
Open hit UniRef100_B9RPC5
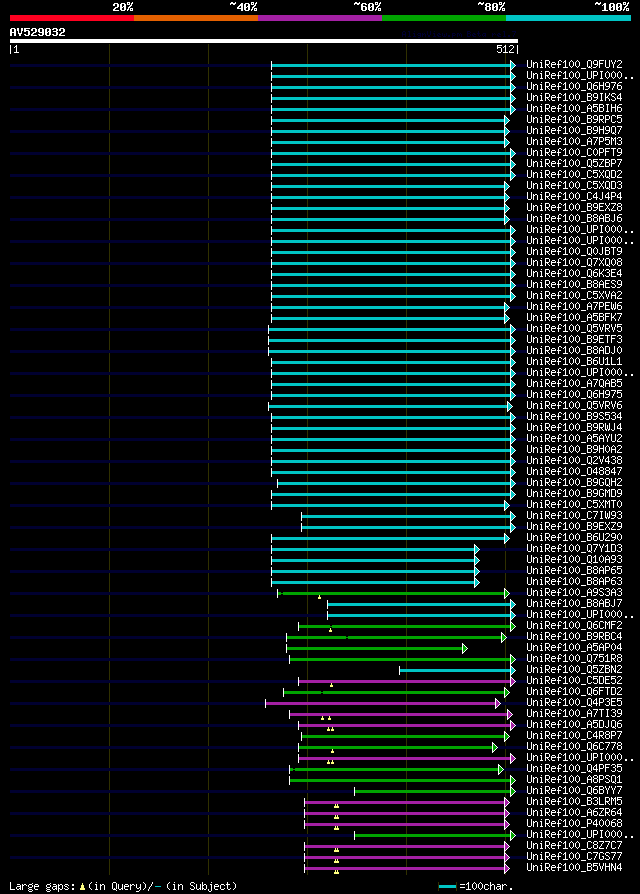[574, 120]
